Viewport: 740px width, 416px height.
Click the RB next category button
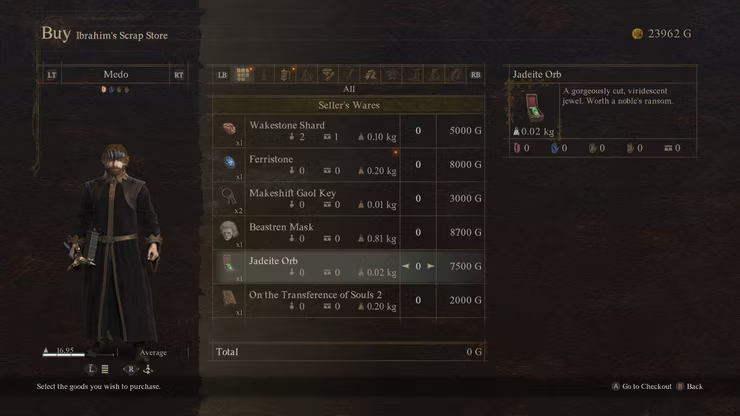(x=475, y=75)
